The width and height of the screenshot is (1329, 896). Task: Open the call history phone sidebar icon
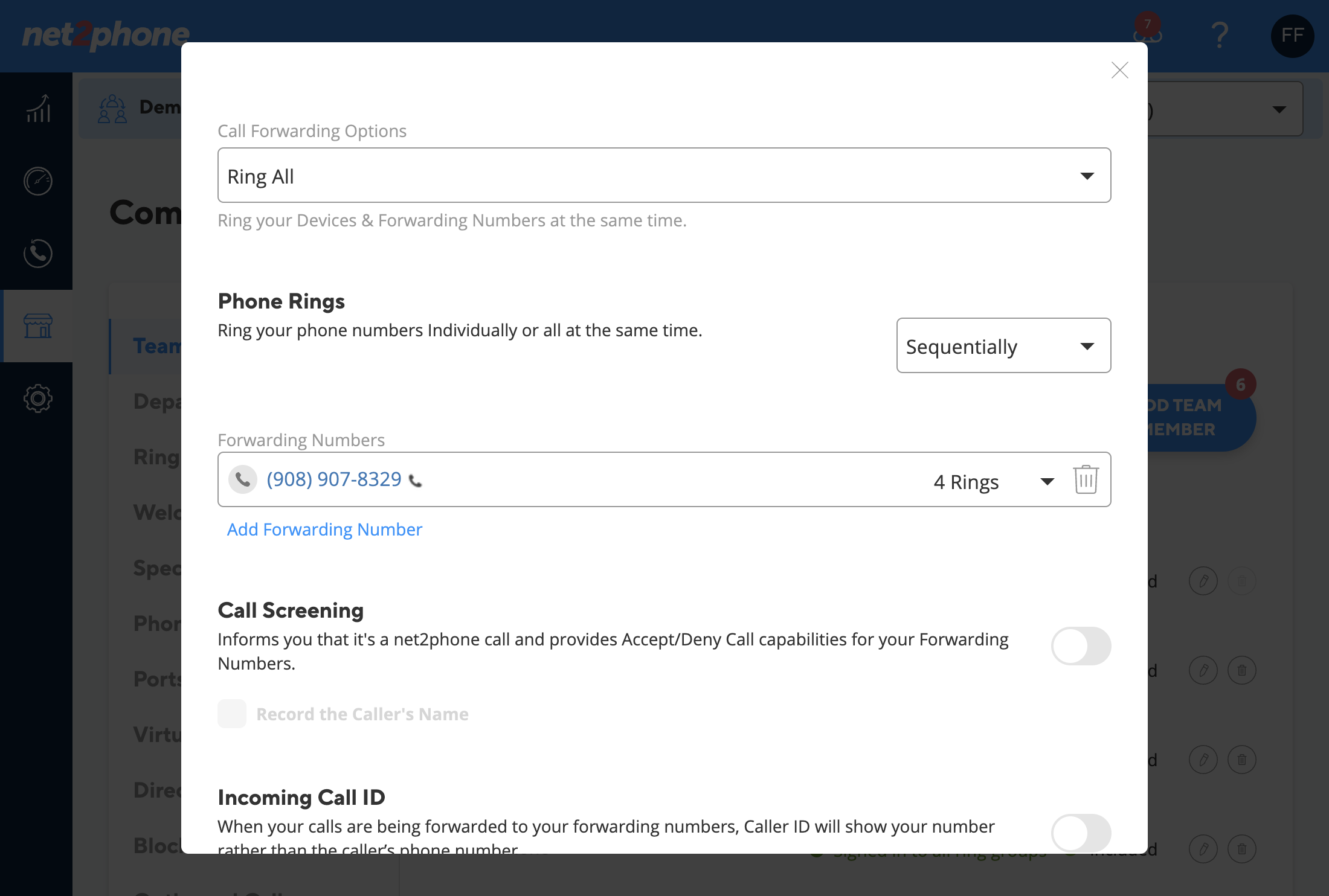coord(38,254)
